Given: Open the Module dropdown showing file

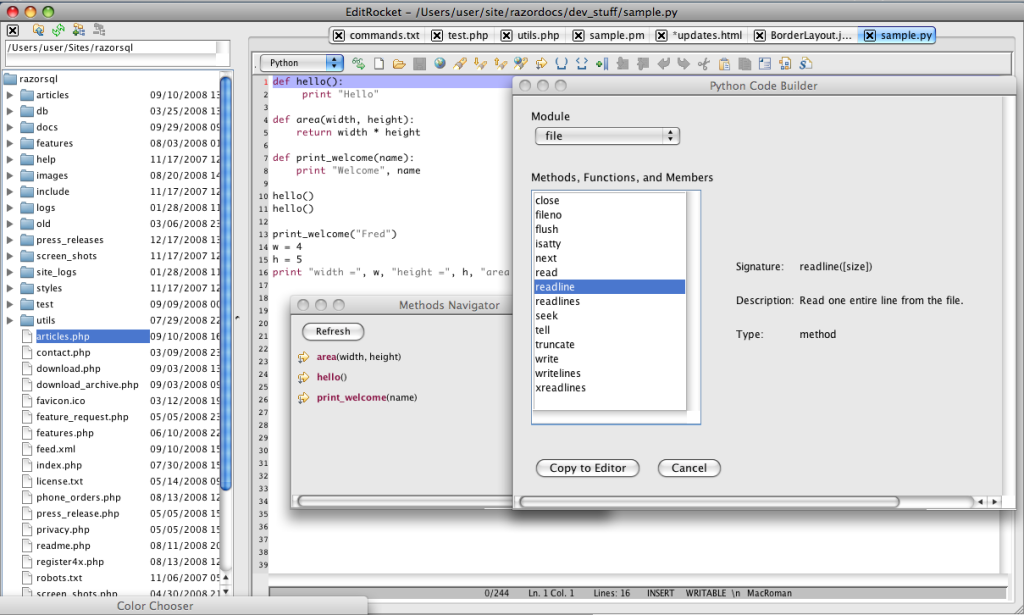Looking at the screenshot, I should (607, 136).
